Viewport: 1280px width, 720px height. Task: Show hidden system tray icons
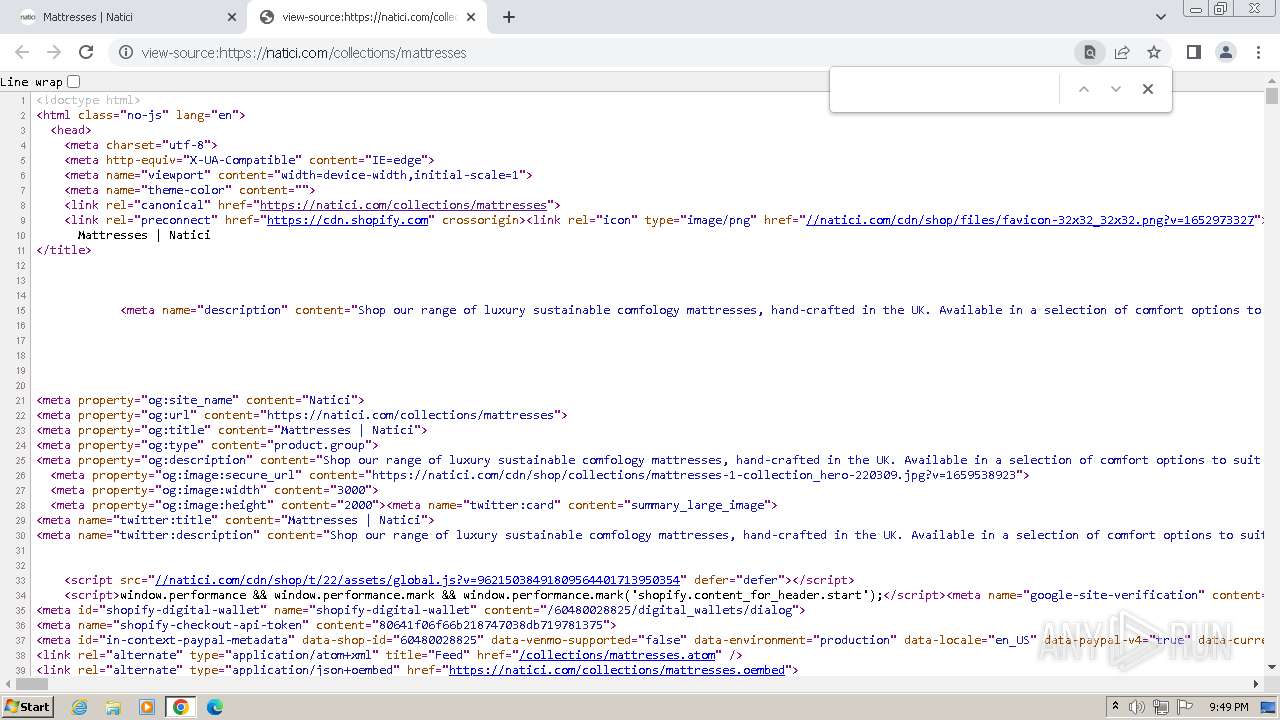pyautogui.click(x=1115, y=707)
